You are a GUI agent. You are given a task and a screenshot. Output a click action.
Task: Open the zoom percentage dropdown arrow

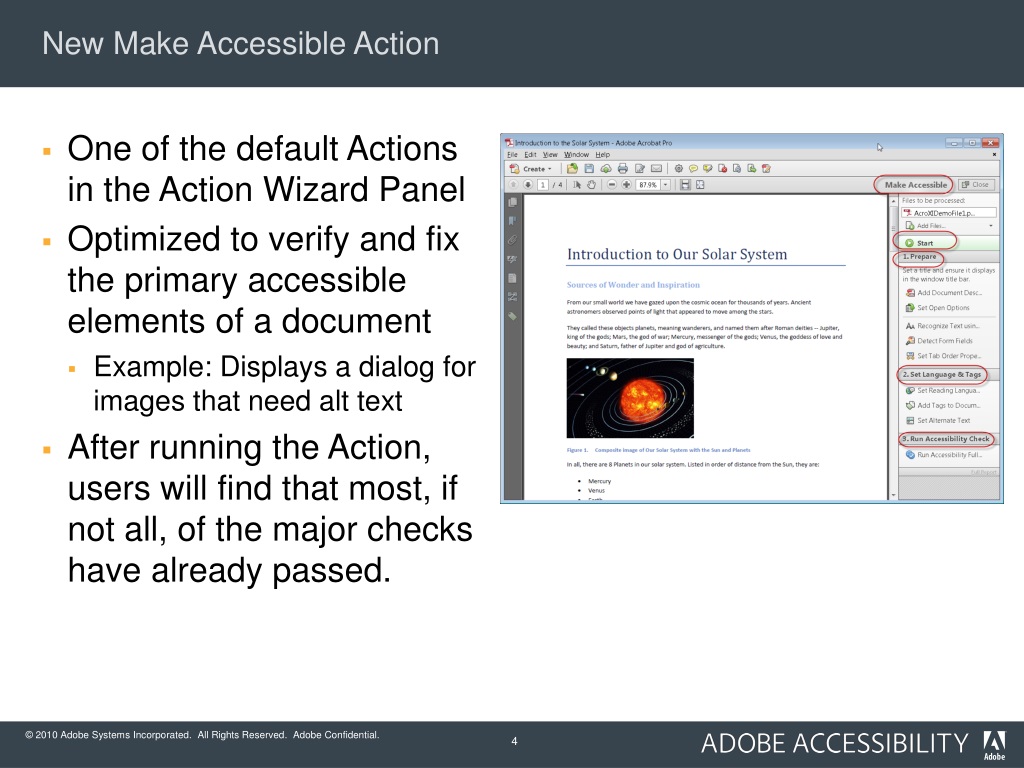[666, 185]
